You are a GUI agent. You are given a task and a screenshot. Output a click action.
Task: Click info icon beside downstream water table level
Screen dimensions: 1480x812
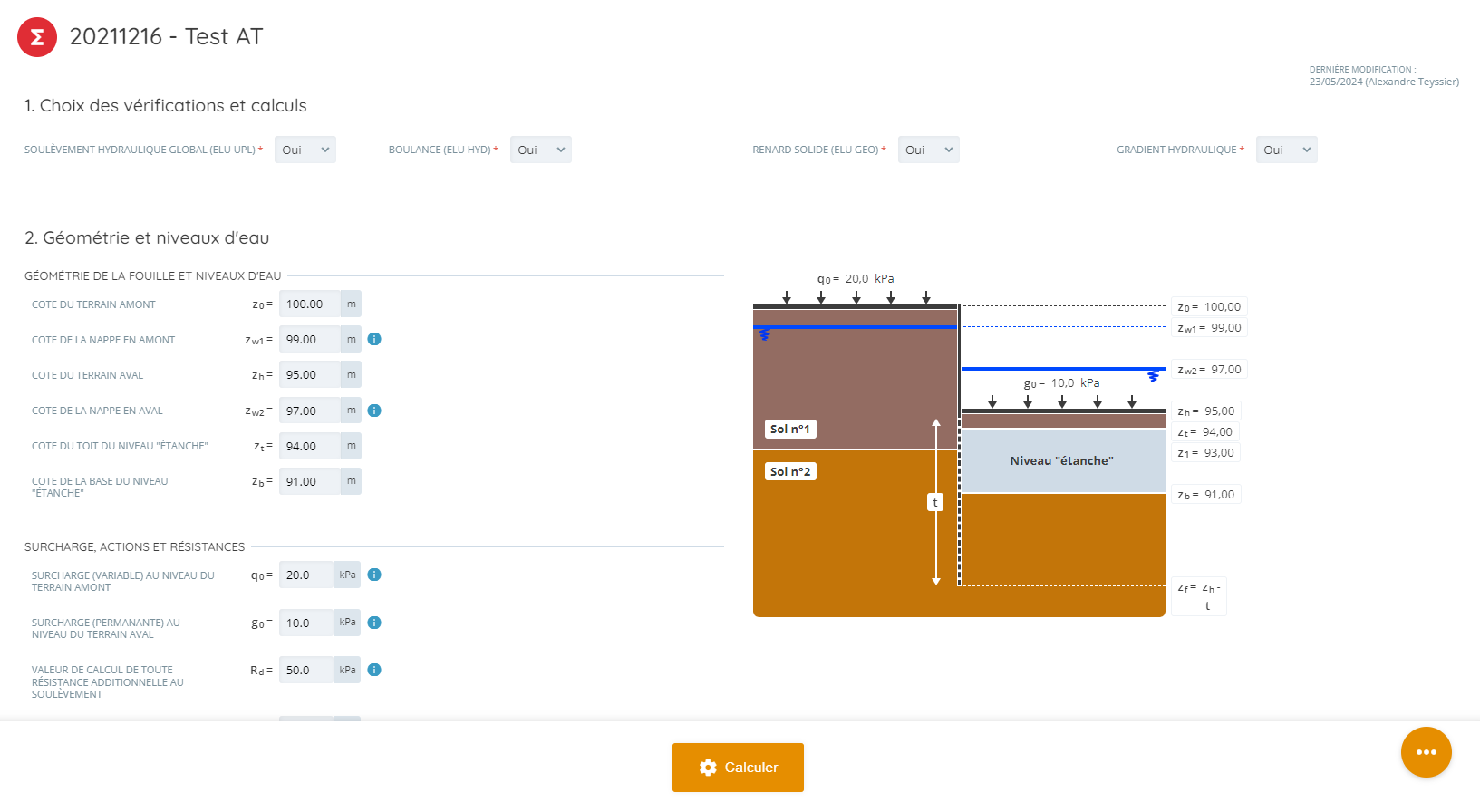point(374,411)
